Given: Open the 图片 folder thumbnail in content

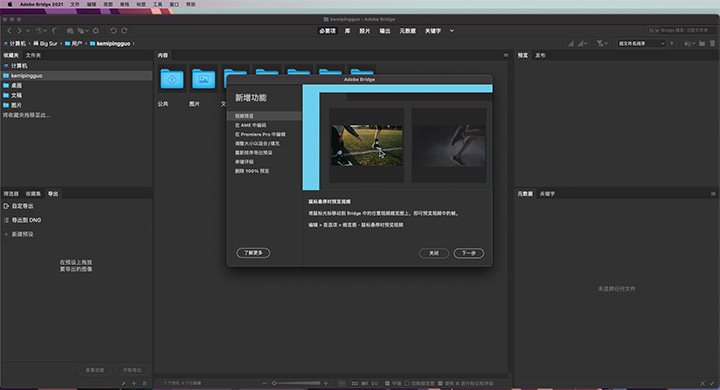Looking at the screenshot, I should click(x=203, y=79).
